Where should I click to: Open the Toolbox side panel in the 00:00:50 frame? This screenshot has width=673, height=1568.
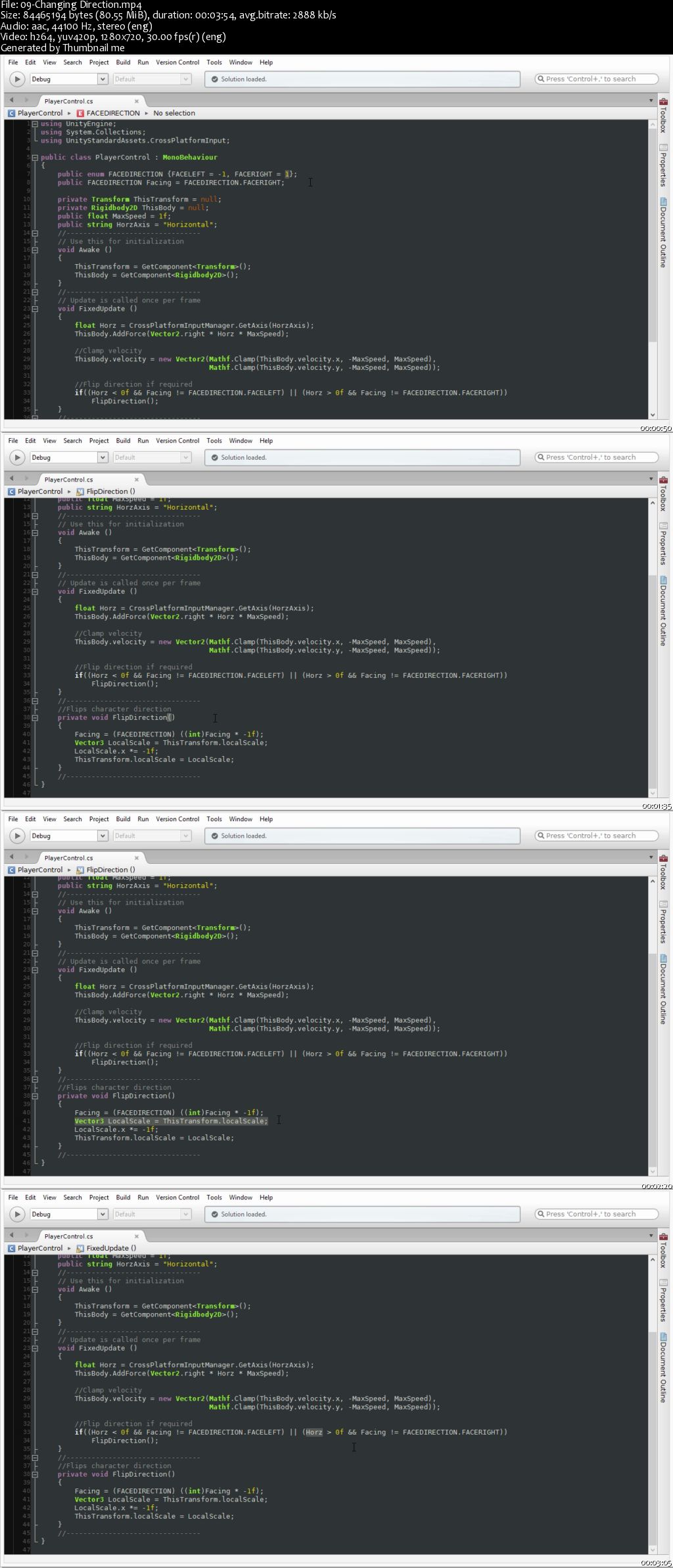click(x=663, y=116)
